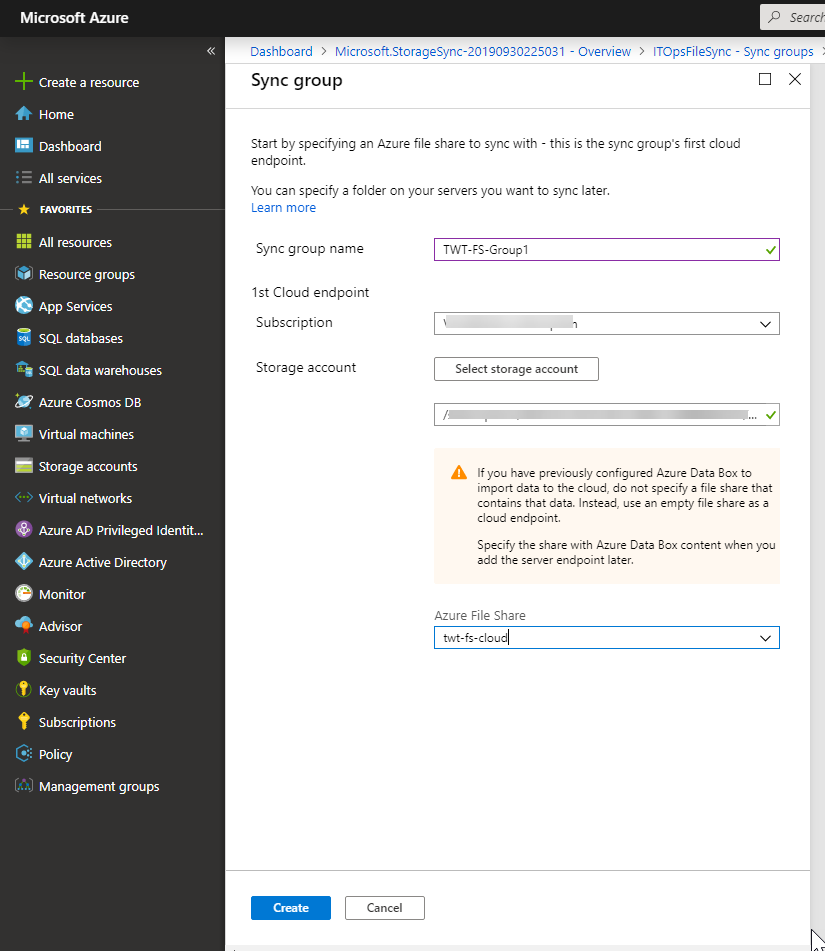
Task: Click the Azure AD Privileged Identity icon
Action: (x=24, y=529)
